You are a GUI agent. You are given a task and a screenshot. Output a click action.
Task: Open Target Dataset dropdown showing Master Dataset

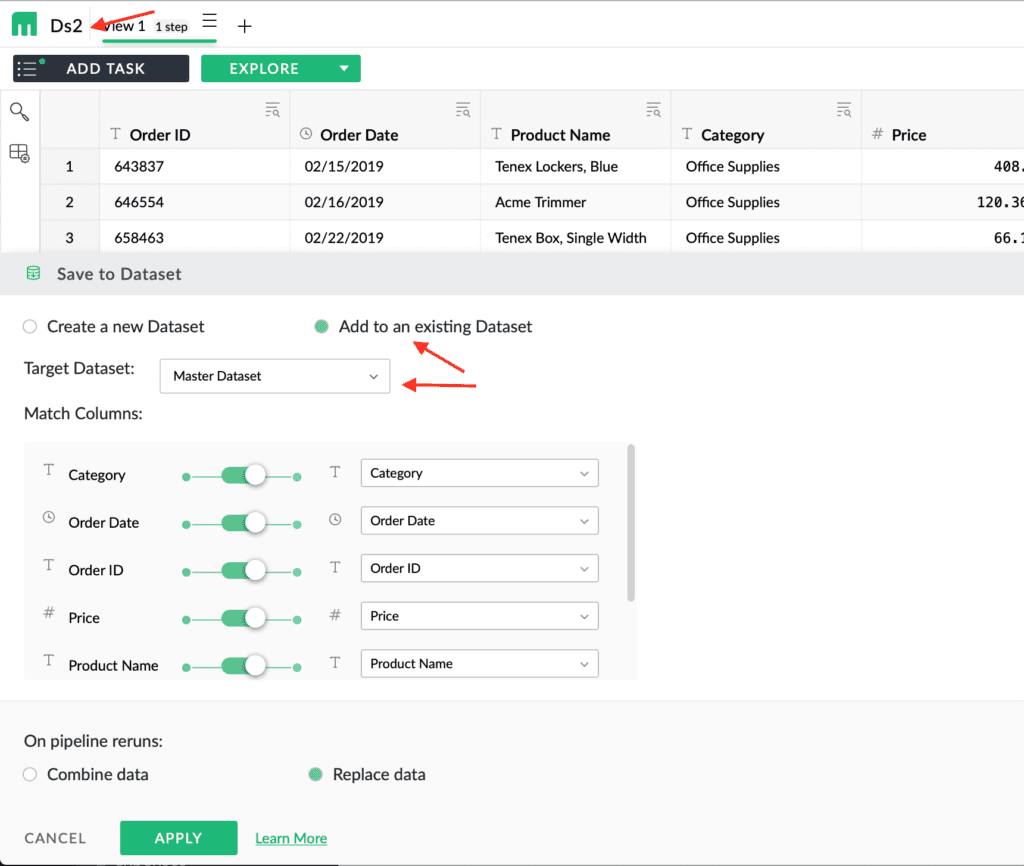click(x=275, y=376)
